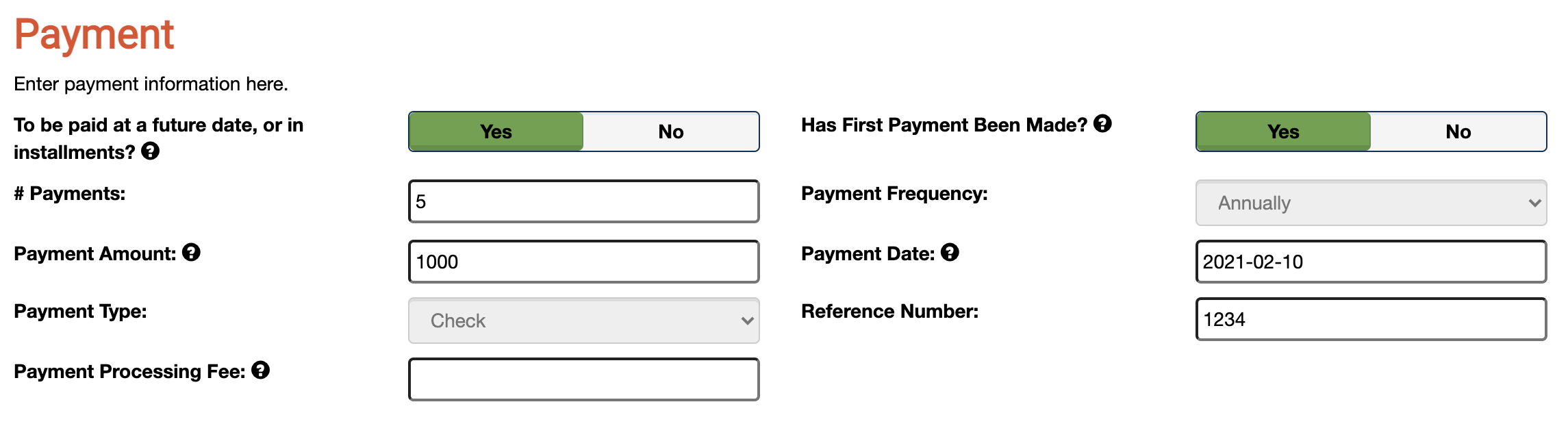
Task: Click the Payment Type label text
Action: [80, 312]
